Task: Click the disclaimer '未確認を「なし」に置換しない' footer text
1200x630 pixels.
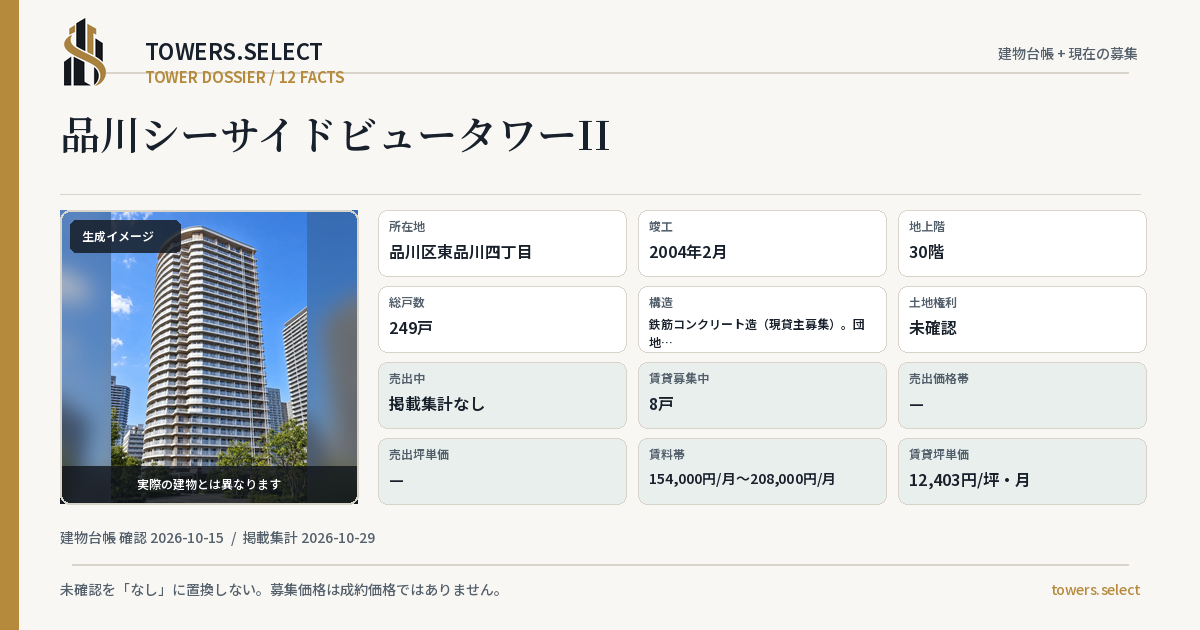Action: (281, 590)
